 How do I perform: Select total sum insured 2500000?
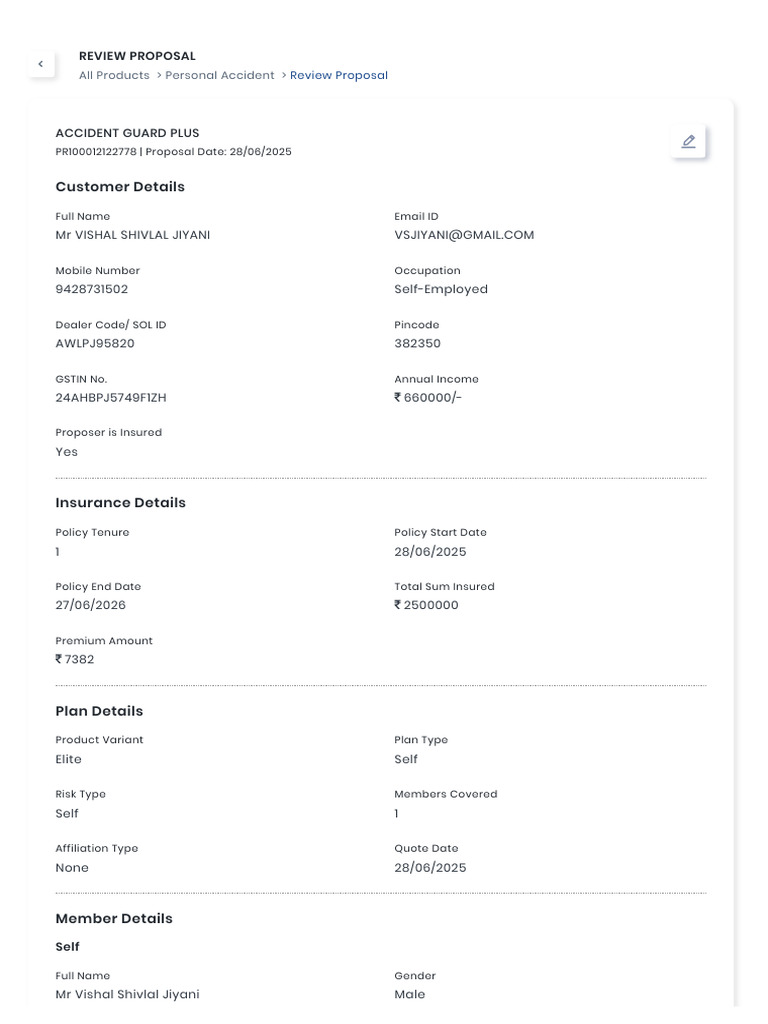pos(430,605)
